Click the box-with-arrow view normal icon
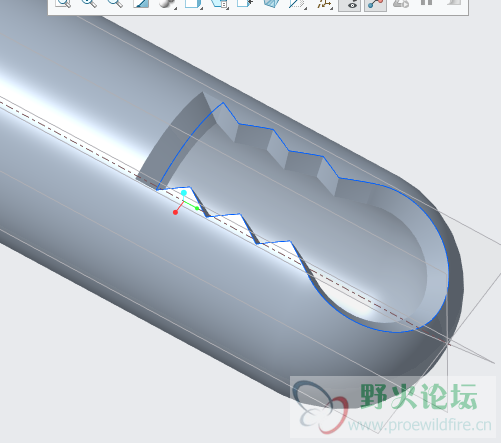501x443 pixels. coord(245,3)
